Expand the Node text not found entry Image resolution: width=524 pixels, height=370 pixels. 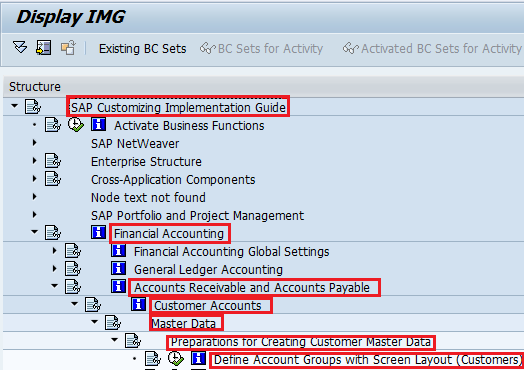34,197
